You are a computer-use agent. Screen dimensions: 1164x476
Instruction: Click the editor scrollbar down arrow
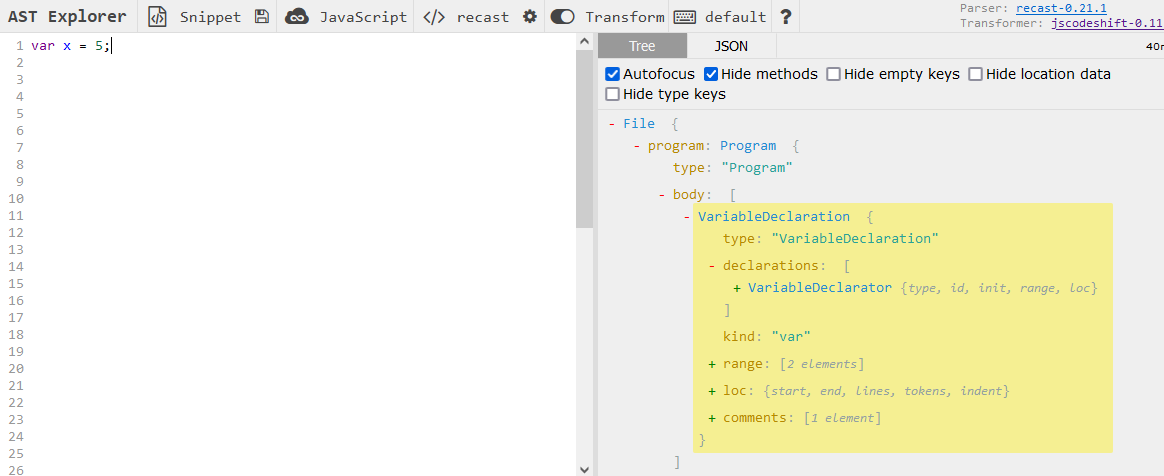584,469
